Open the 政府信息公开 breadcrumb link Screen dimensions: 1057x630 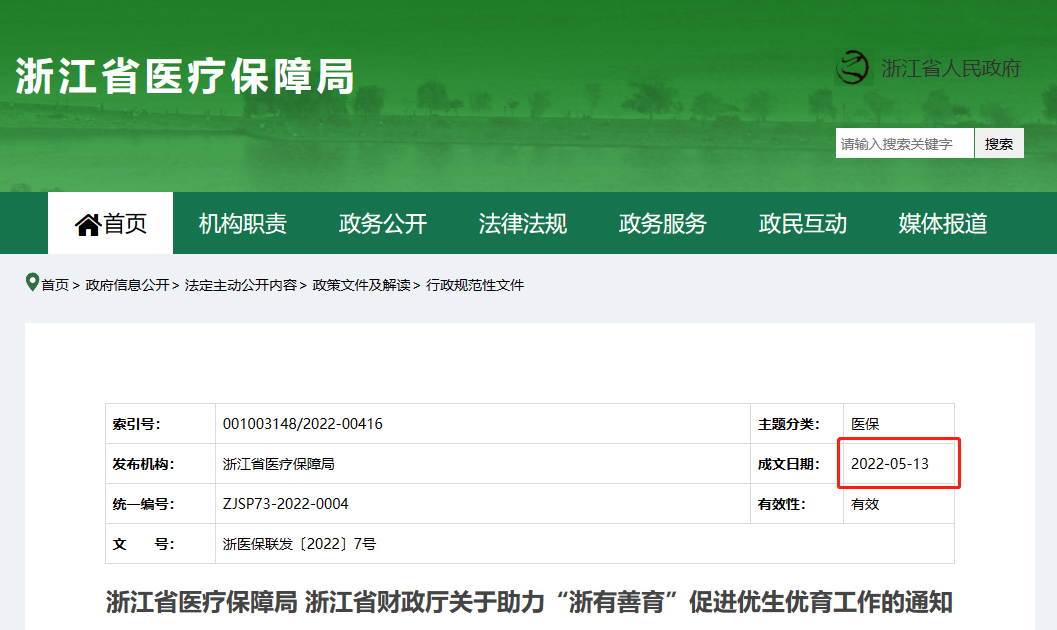[127, 285]
